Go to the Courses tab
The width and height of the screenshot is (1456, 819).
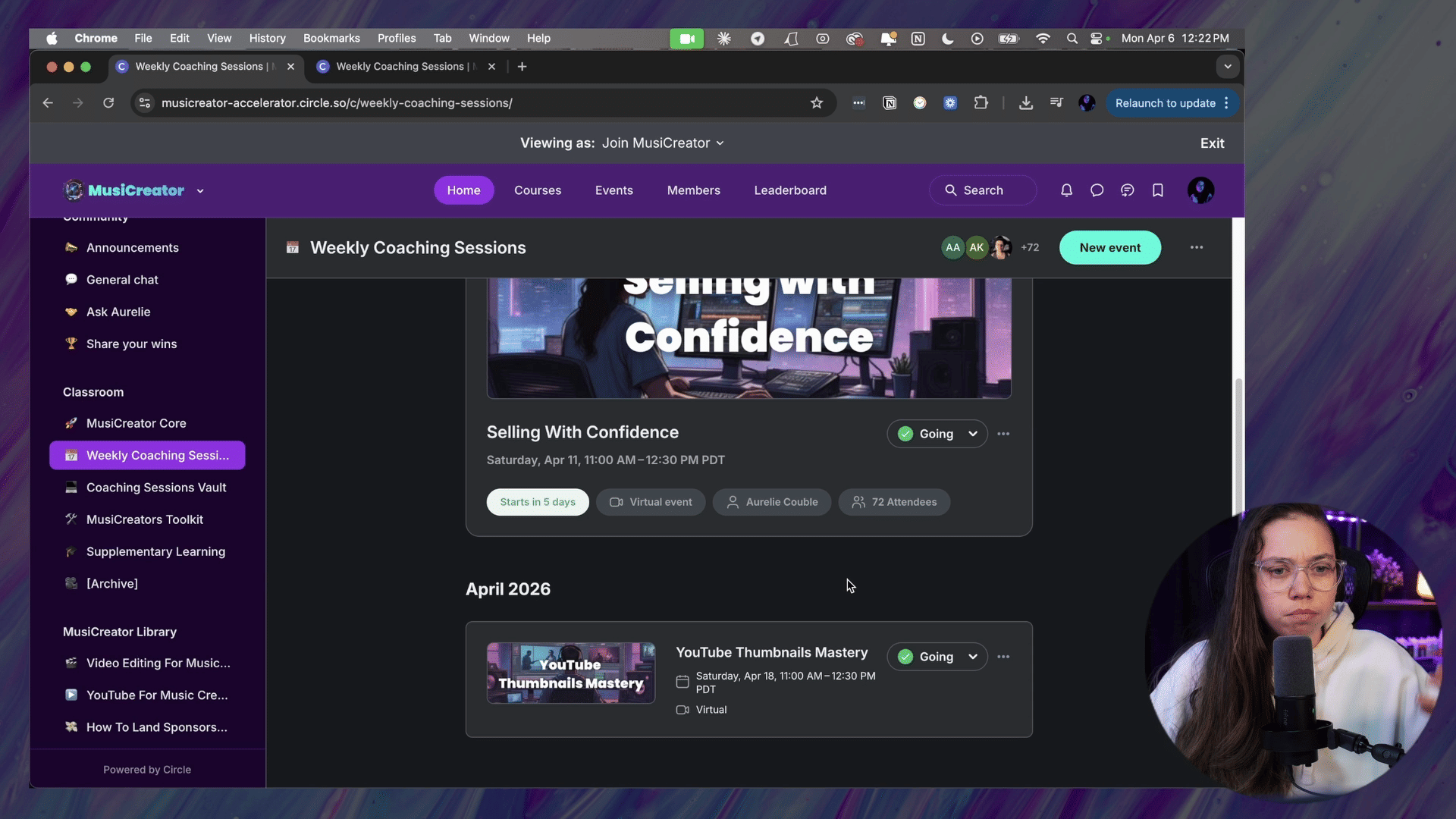[538, 190]
